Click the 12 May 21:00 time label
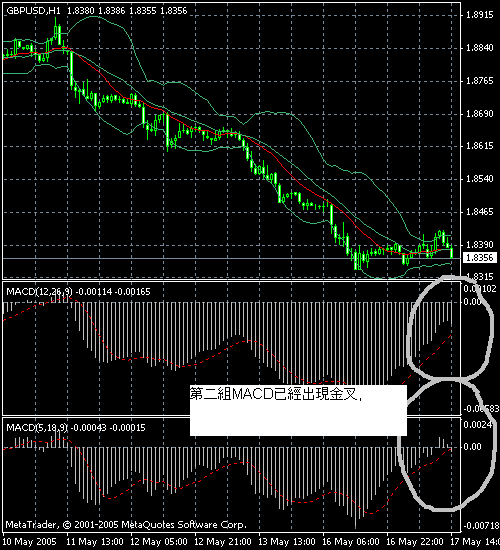 (x=223, y=542)
